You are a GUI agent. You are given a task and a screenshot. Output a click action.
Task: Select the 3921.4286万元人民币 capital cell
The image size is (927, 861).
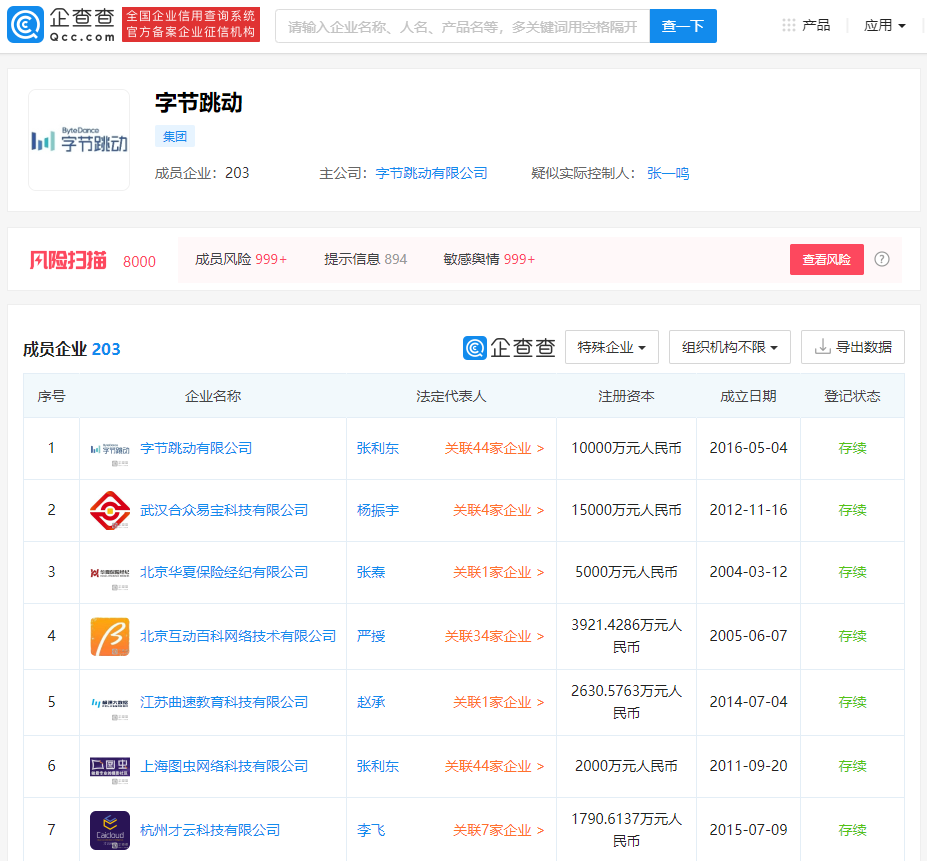coord(626,636)
